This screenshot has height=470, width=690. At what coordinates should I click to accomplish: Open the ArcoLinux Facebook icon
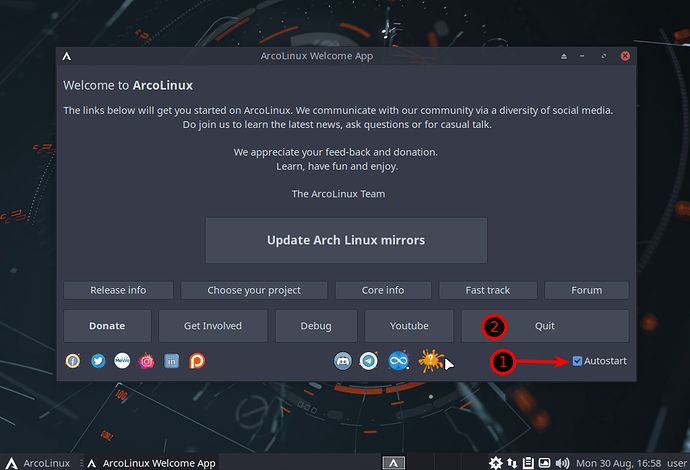(73, 361)
